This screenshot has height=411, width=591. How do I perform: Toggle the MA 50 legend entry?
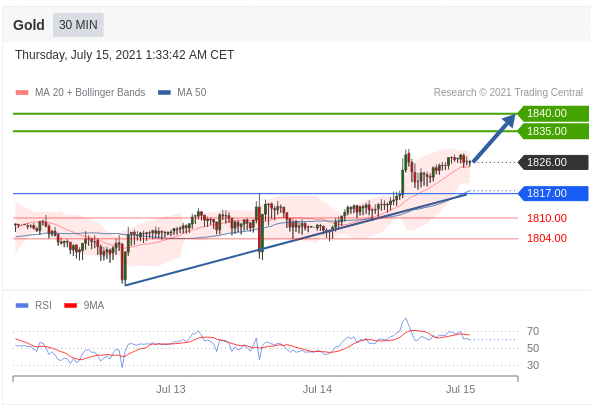[x=182, y=92]
